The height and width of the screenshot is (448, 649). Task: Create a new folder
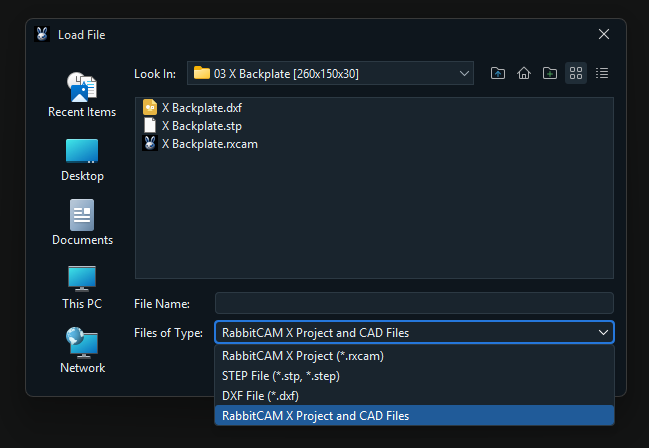point(550,73)
